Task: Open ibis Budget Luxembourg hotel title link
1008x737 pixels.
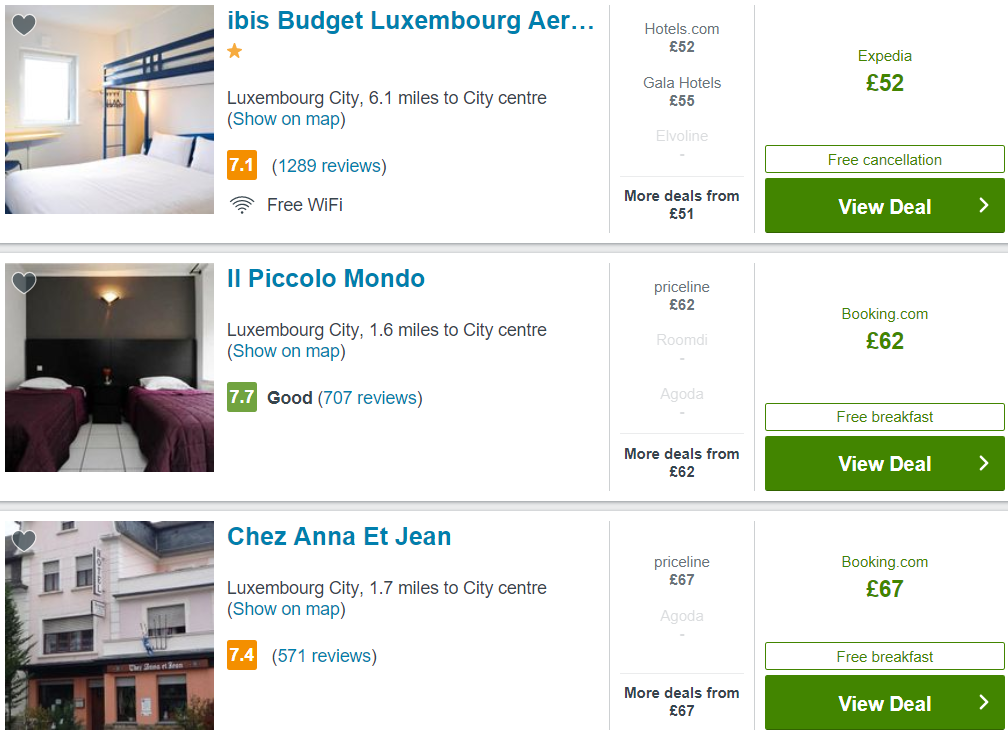Action: tap(410, 21)
